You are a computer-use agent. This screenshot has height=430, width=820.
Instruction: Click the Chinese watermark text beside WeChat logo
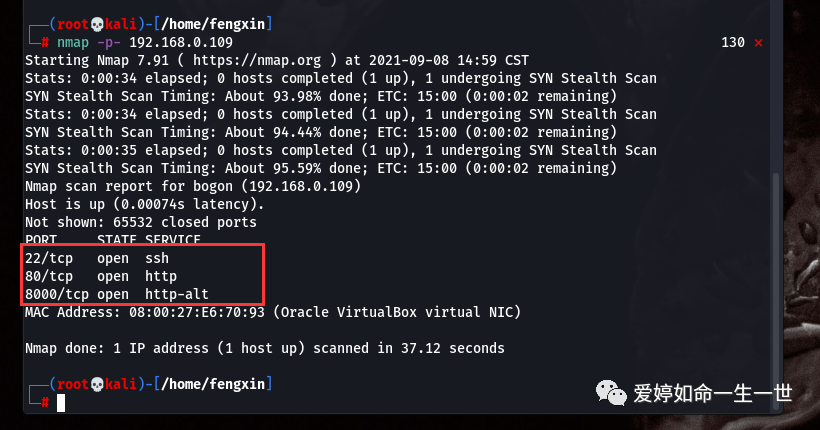click(713, 393)
